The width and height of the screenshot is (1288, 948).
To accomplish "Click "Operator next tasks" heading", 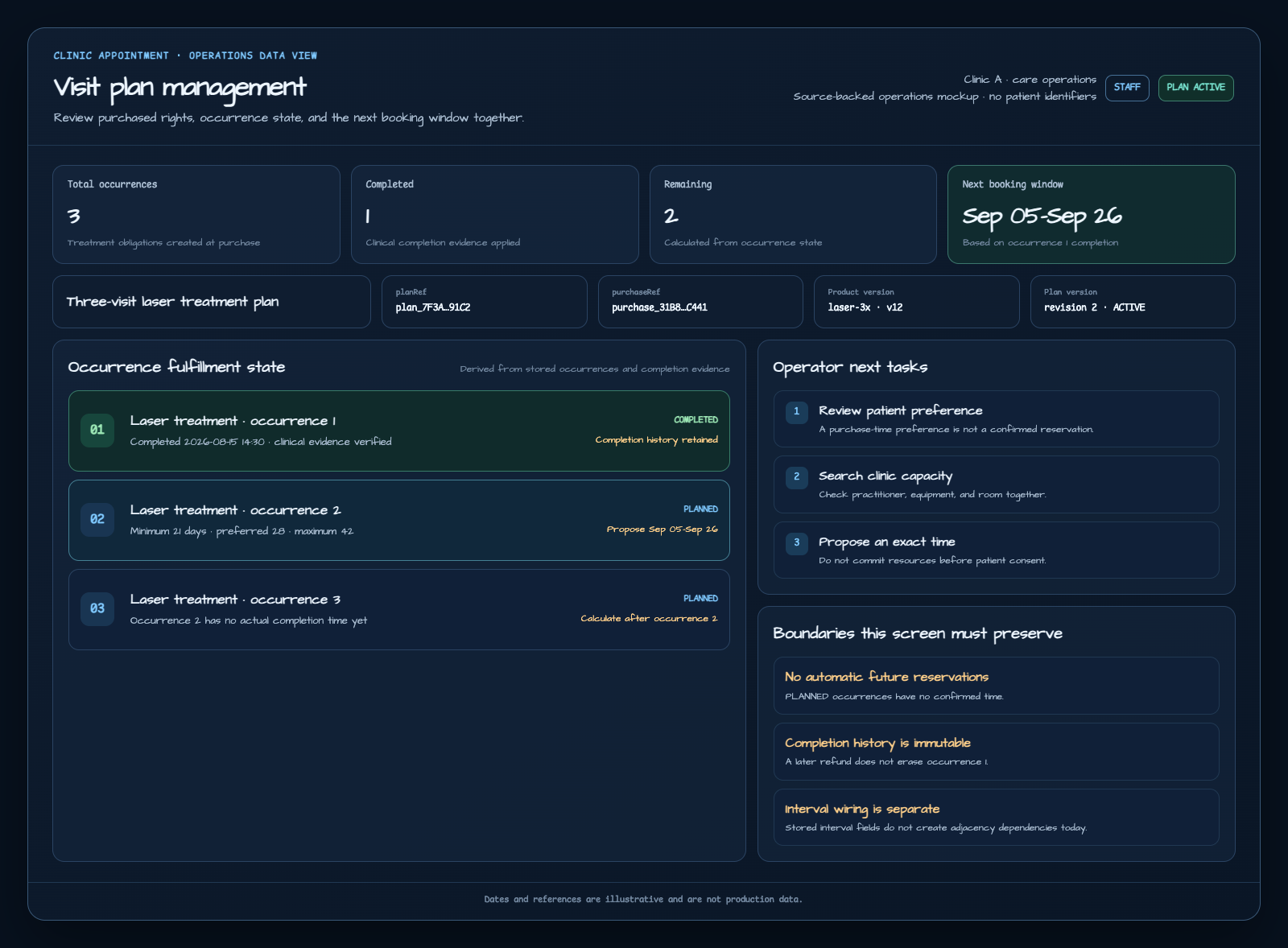I will click(x=850, y=367).
